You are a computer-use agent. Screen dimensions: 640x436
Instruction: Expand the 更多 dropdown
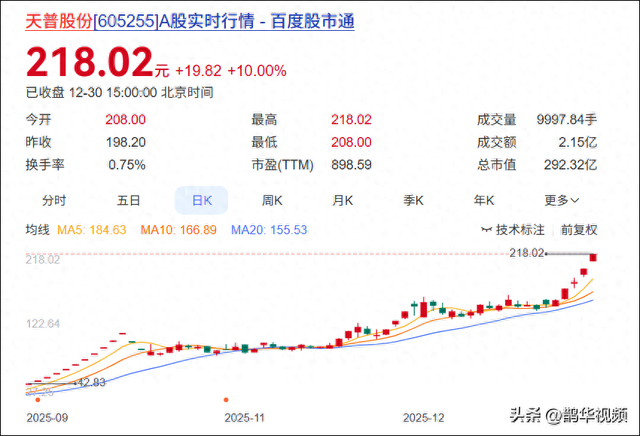(562, 200)
